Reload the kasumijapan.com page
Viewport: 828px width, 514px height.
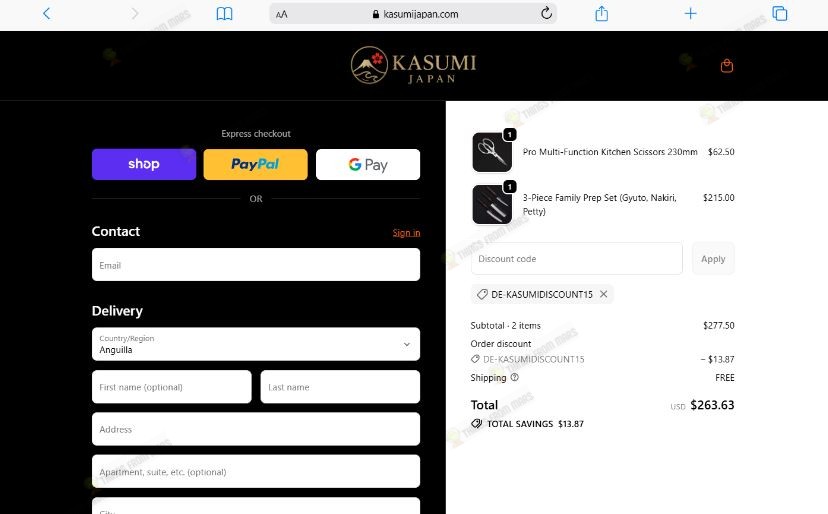coord(547,13)
